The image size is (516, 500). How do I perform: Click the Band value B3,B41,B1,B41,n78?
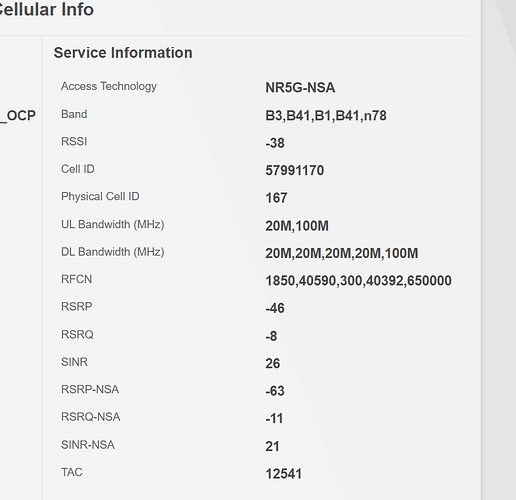[326, 116]
